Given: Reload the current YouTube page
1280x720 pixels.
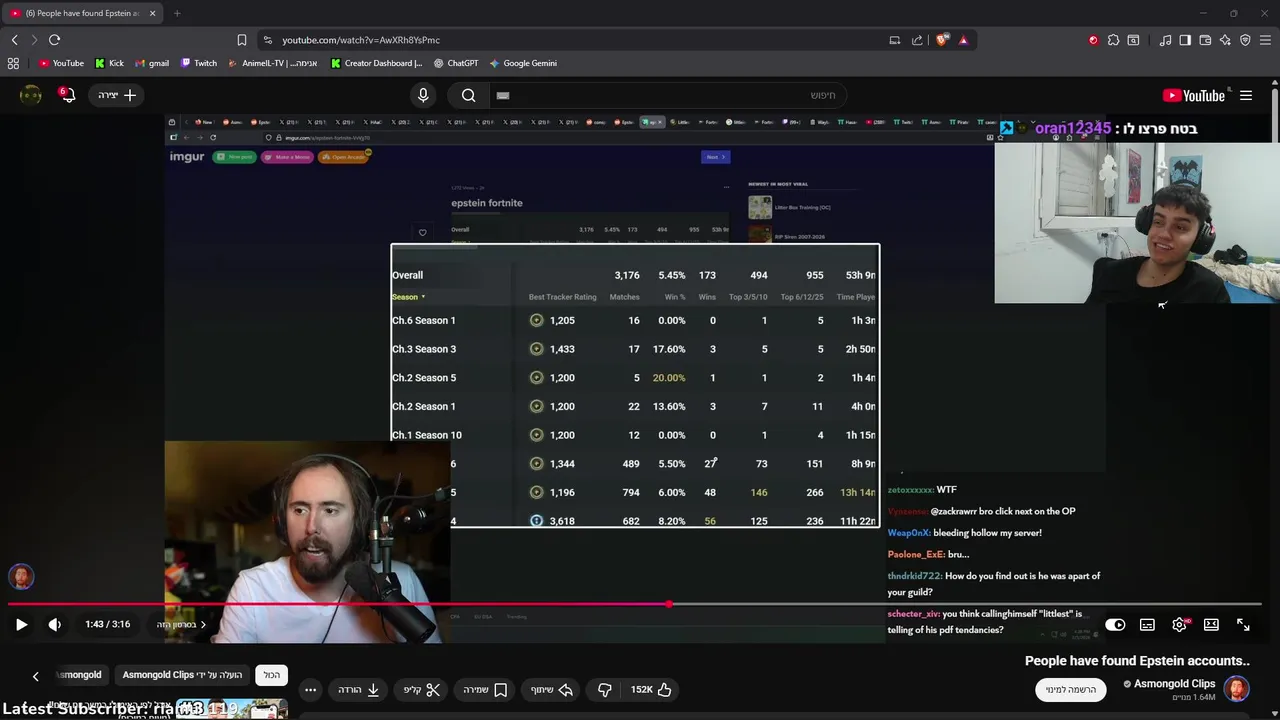Looking at the screenshot, I should pyautogui.click(x=54, y=40).
